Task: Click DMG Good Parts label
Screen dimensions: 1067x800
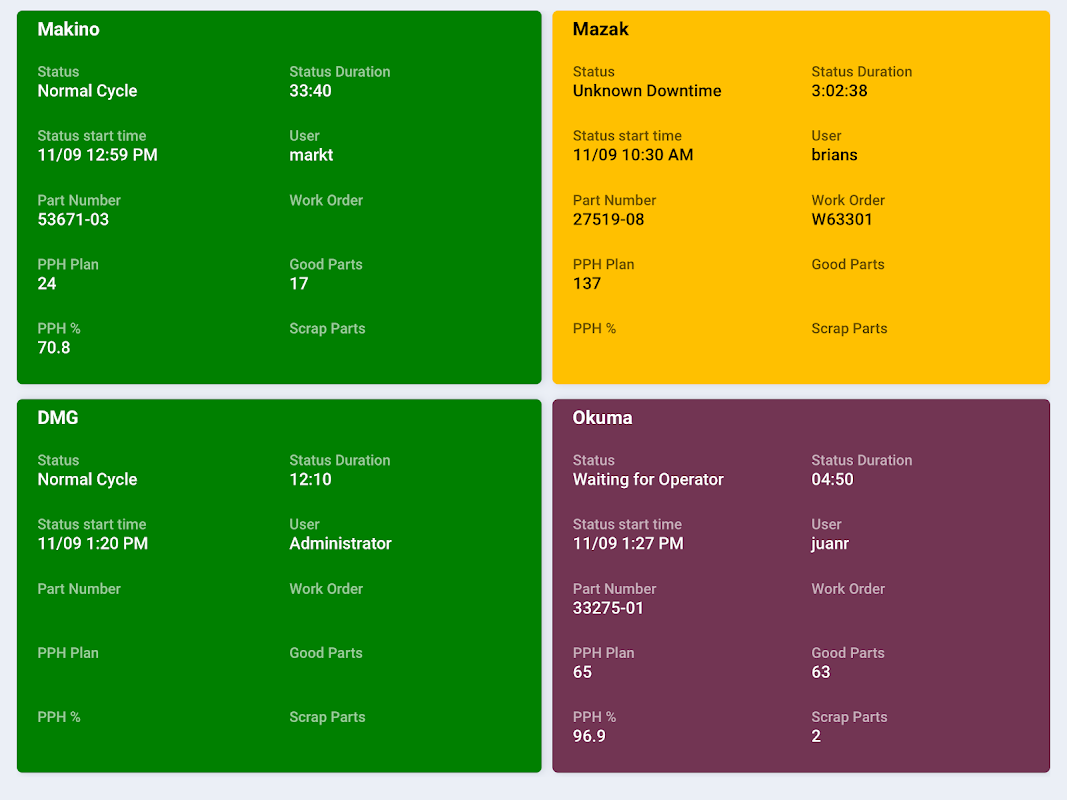Action: [x=326, y=653]
